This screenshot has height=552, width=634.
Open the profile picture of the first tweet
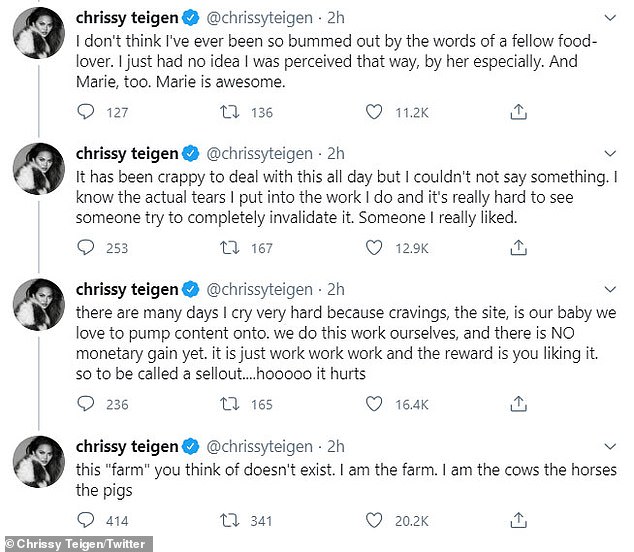pos(38,40)
